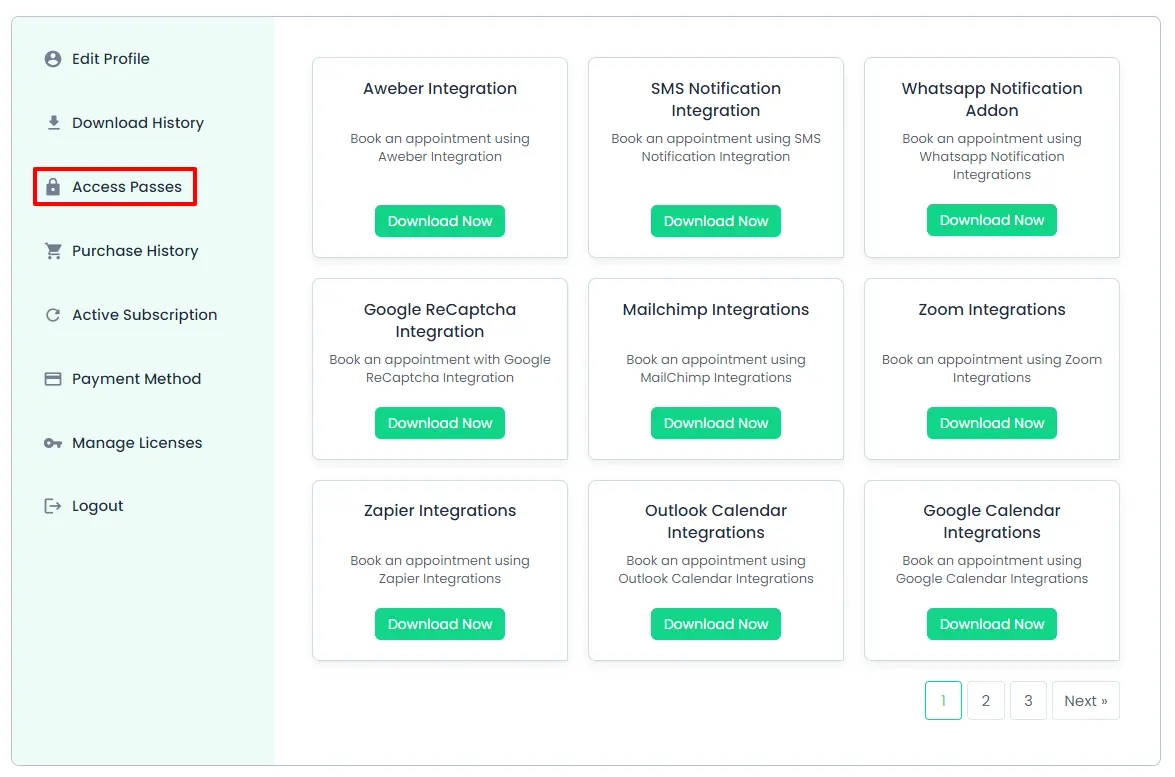Click the Next » pagination link

tap(1085, 701)
